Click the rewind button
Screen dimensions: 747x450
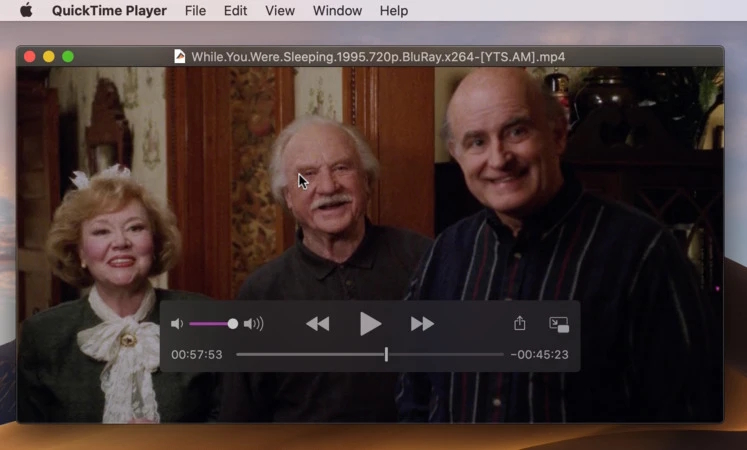(x=318, y=324)
